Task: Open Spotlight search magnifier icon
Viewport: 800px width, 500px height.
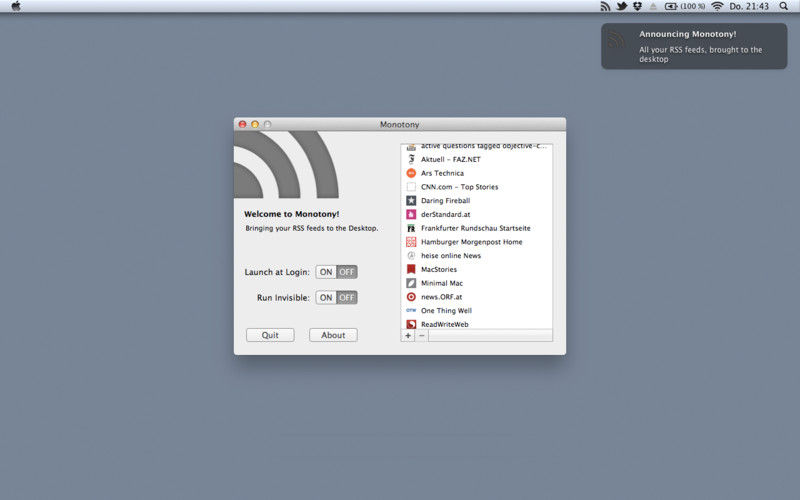Action: 784,6
